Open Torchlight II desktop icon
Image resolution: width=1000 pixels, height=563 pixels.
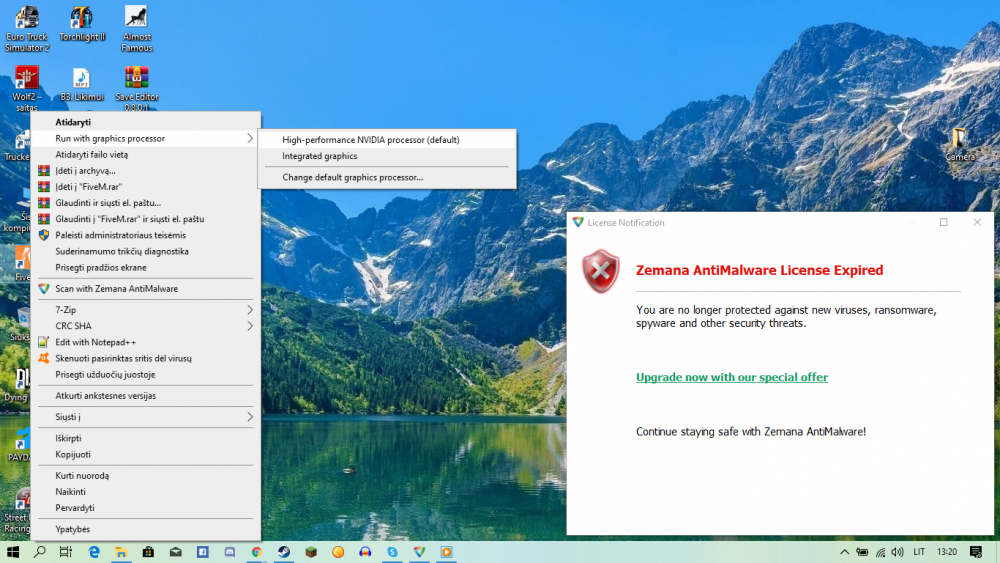(x=82, y=24)
